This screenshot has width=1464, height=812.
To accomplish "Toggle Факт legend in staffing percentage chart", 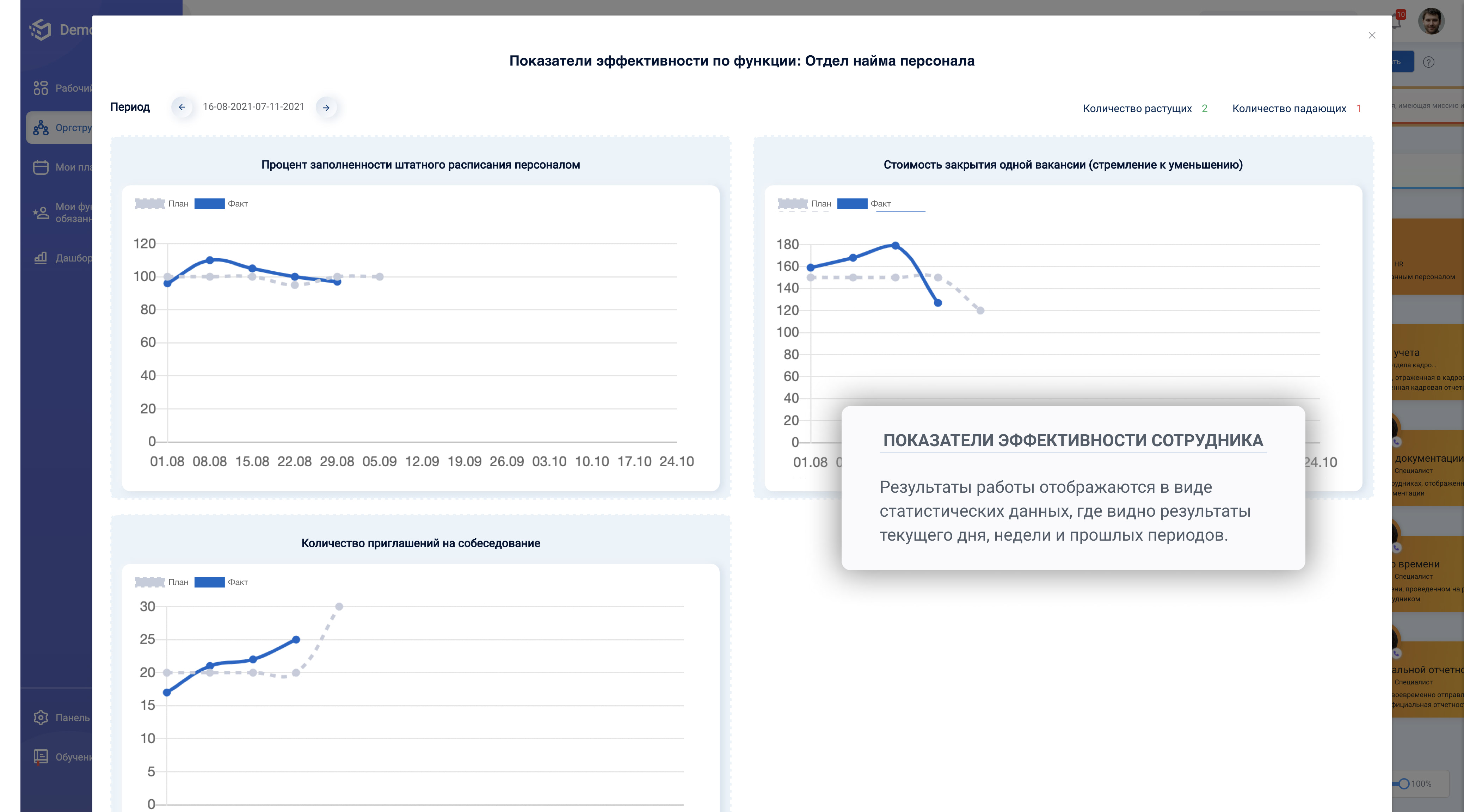I will click(x=221, y=203).
